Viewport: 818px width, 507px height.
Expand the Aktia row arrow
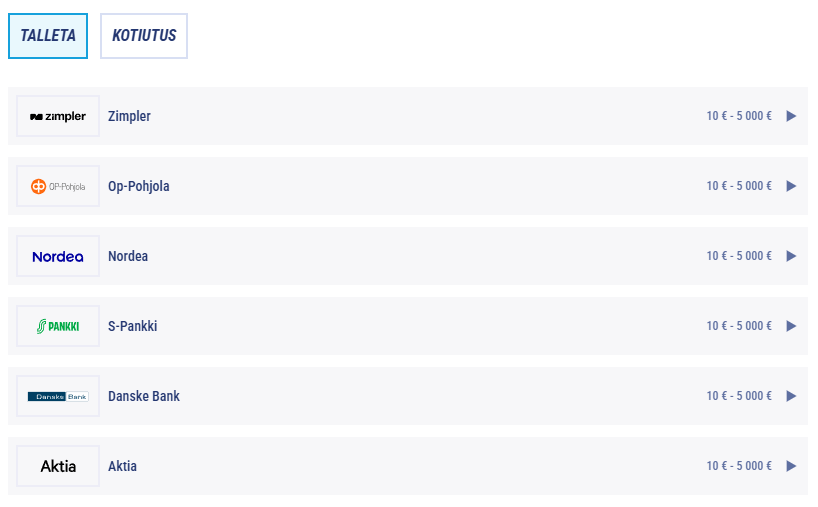pos(791,466)
